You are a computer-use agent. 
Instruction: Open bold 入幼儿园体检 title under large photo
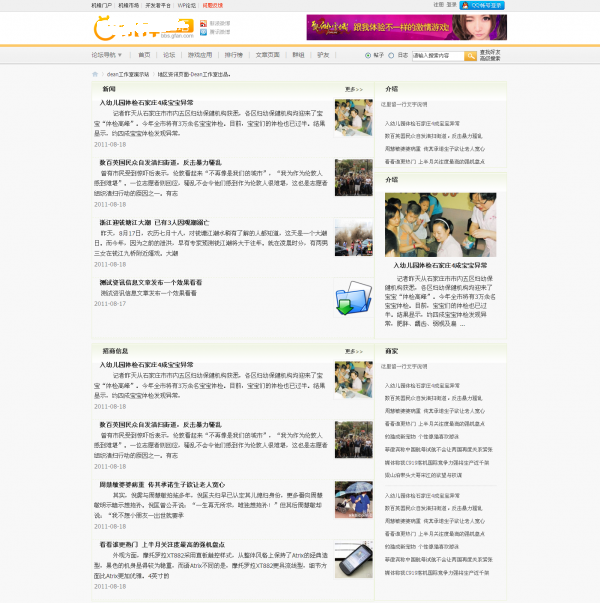[x=440, y=265]
